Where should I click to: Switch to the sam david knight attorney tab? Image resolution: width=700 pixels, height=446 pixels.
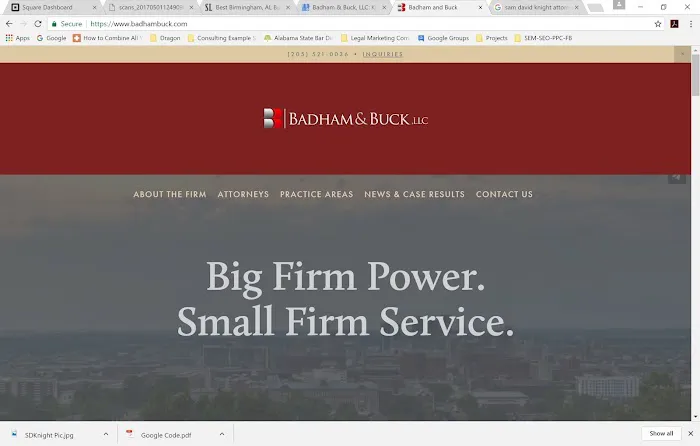536,8
